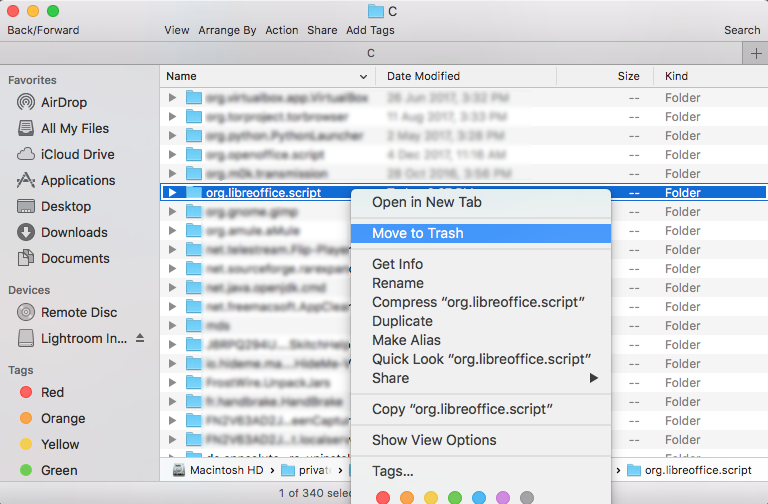This screenshot has height=504, width=768.
Task: Click the folder icon in window title
Action: click(376, 11)
